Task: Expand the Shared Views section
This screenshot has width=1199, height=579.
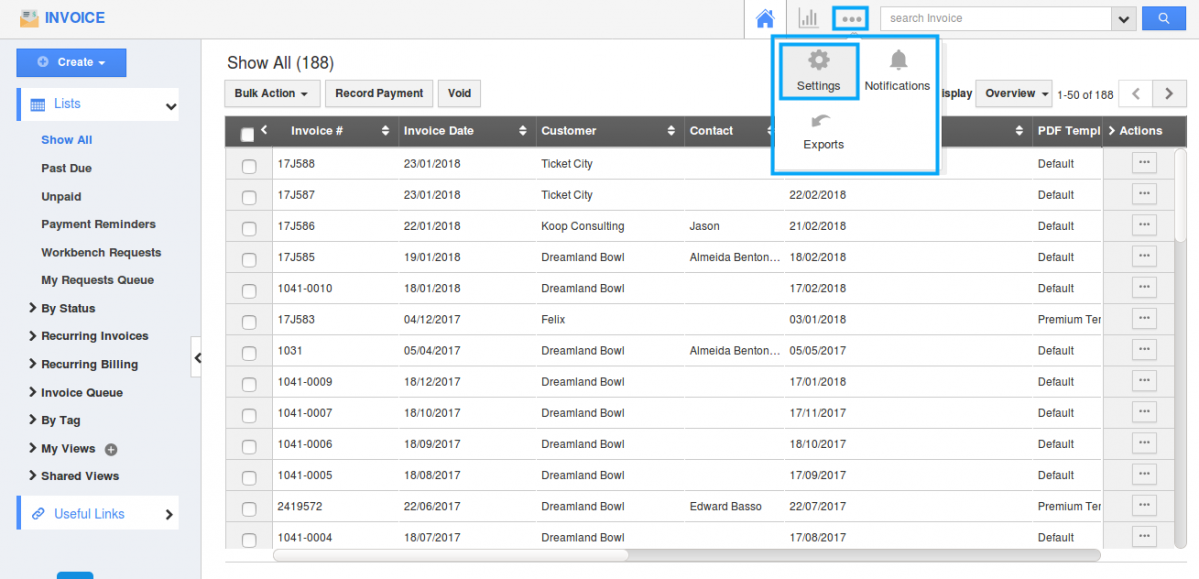Action: point(74,476)
